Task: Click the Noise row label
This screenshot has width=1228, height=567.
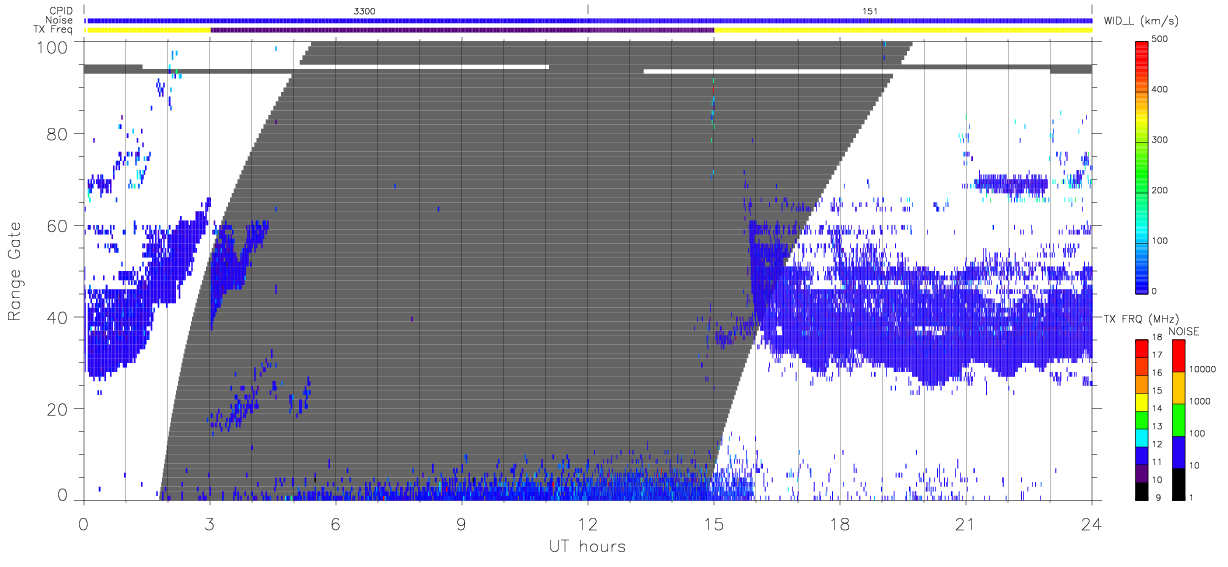Action: tap(60, 20)
